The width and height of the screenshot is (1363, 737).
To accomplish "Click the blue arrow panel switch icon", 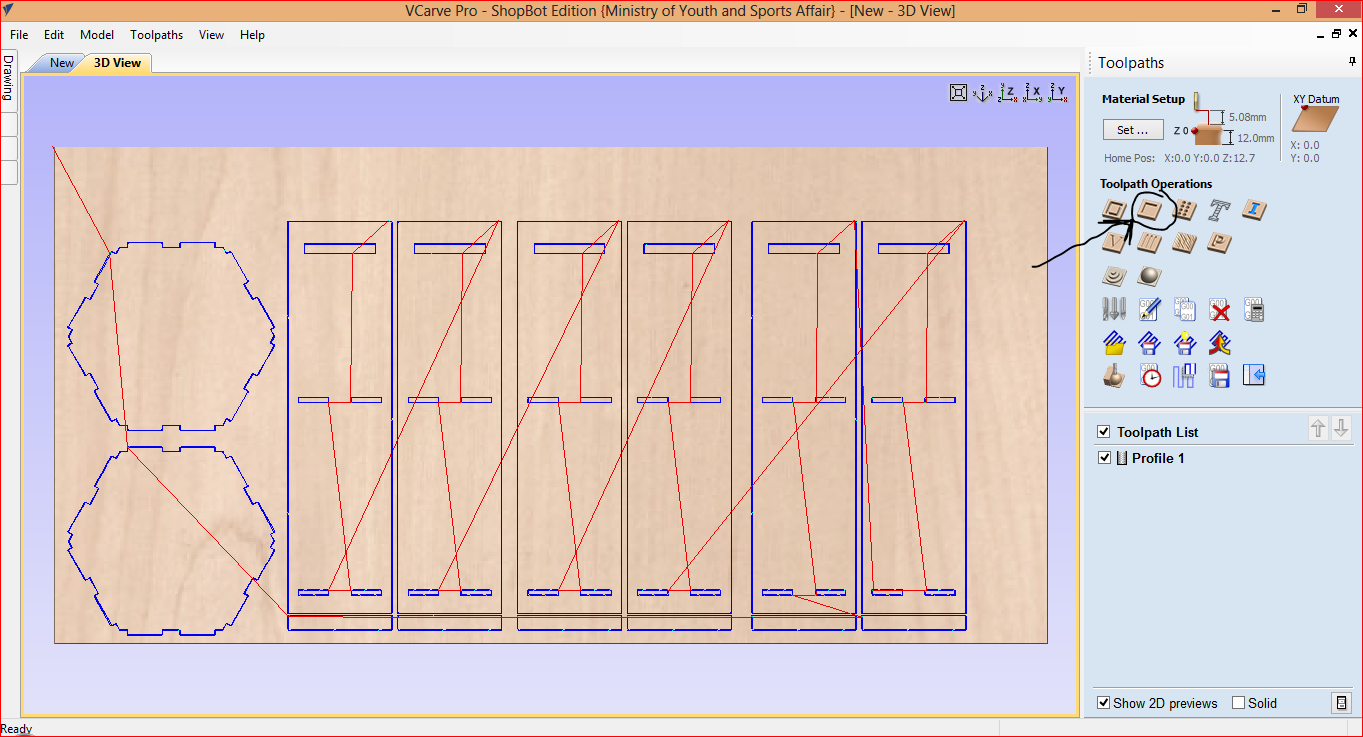I will (1255, 376).
